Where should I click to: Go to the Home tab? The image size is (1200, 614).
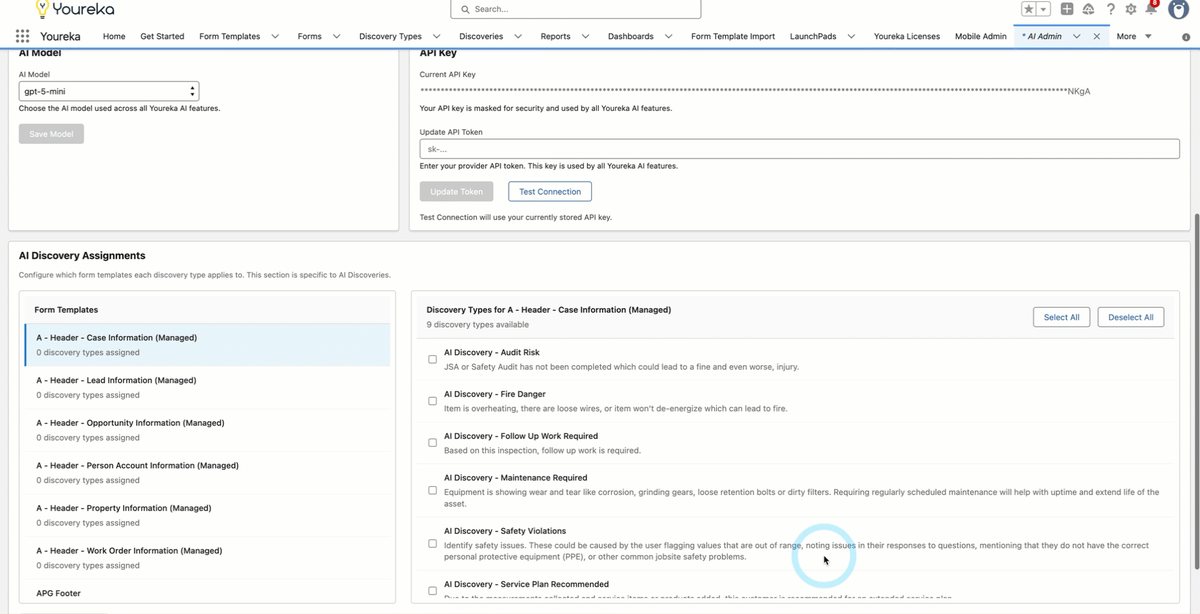[114, 36]
